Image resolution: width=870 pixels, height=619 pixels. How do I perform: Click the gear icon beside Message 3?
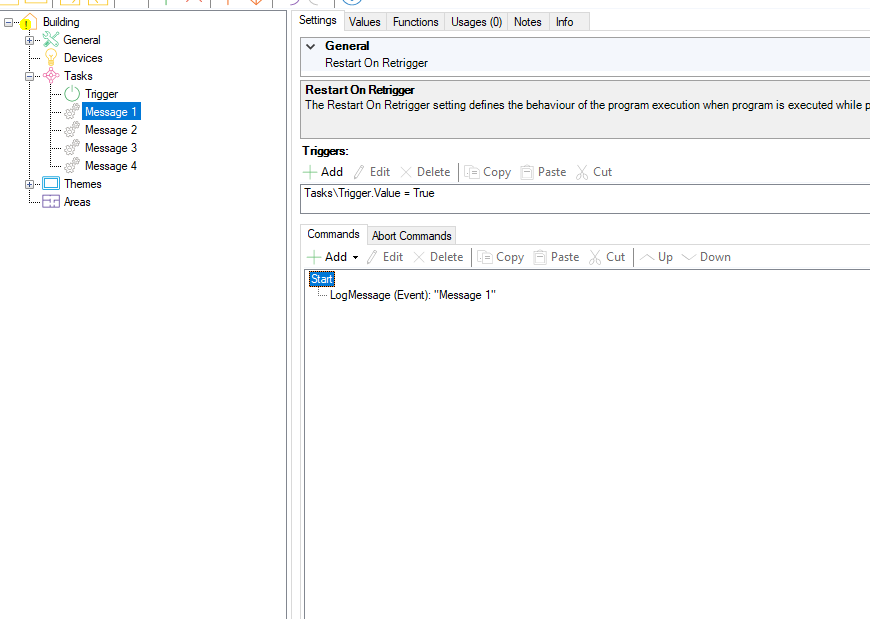[72, 148]
